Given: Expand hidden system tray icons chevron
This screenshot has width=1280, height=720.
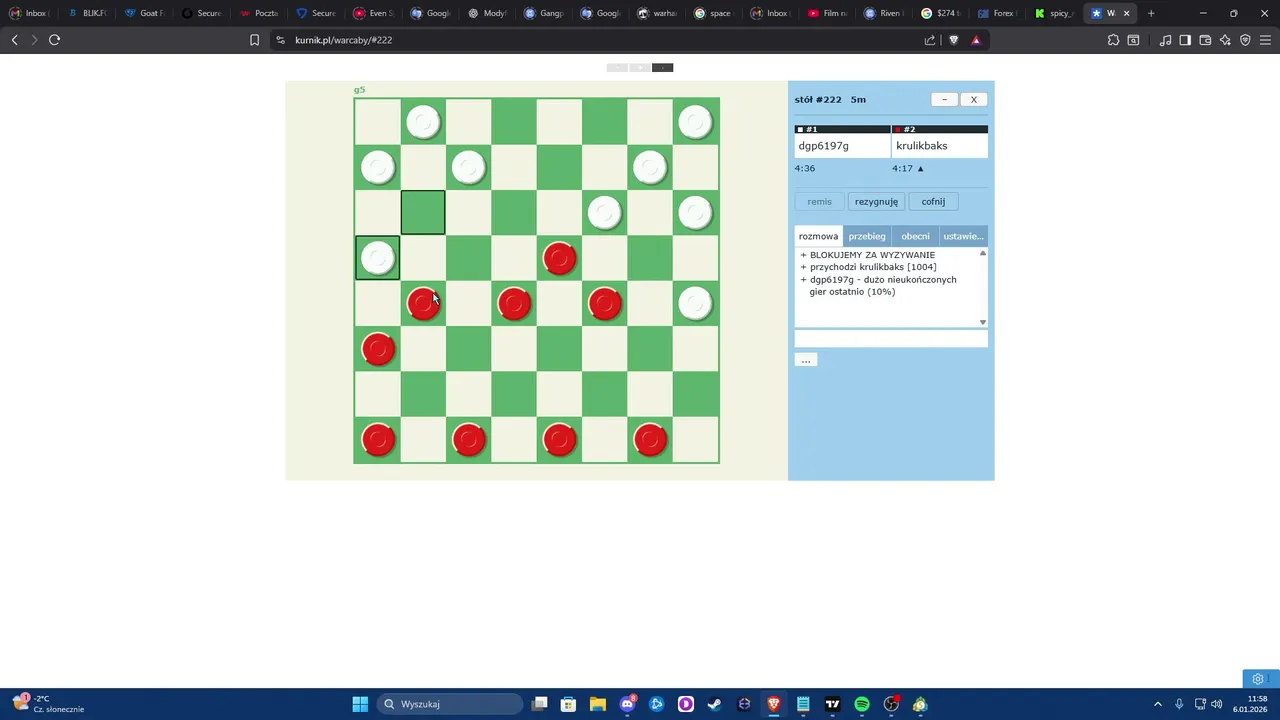Looking at the screenshot, I should 1158,704.
